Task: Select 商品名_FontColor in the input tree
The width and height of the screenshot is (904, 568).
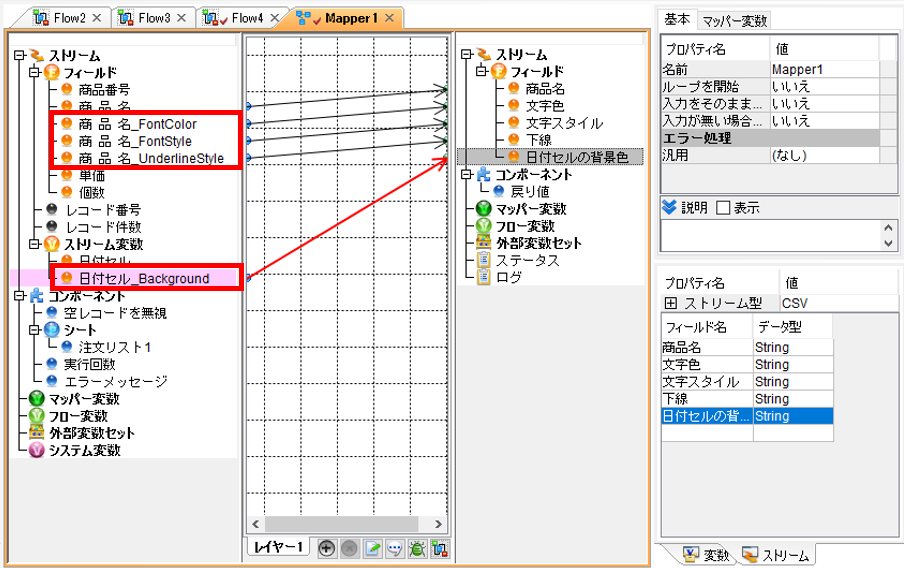Action: point(137,124)
